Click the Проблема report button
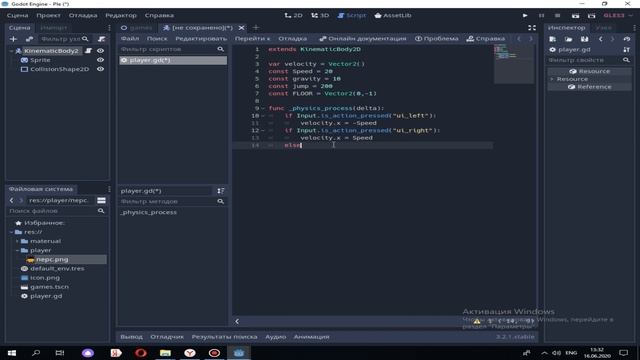 pyautogui.click(x=437, y=38)
